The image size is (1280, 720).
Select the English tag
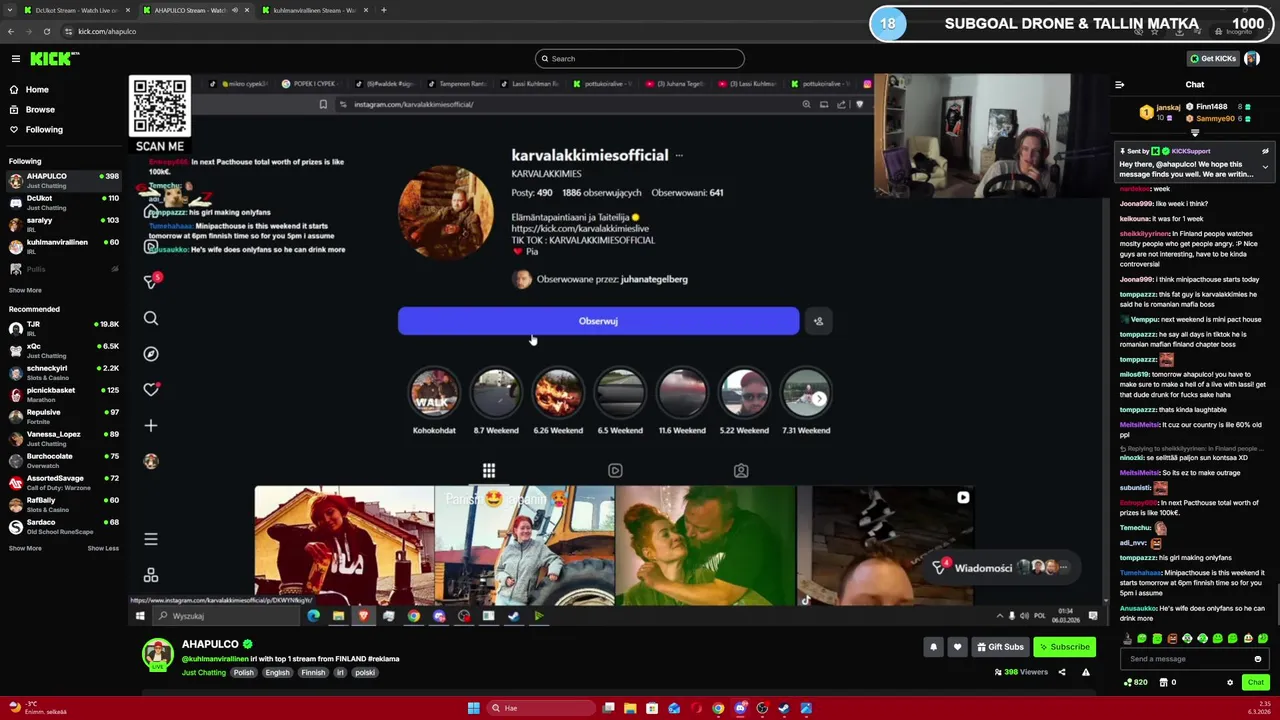(x=277, y=673)
